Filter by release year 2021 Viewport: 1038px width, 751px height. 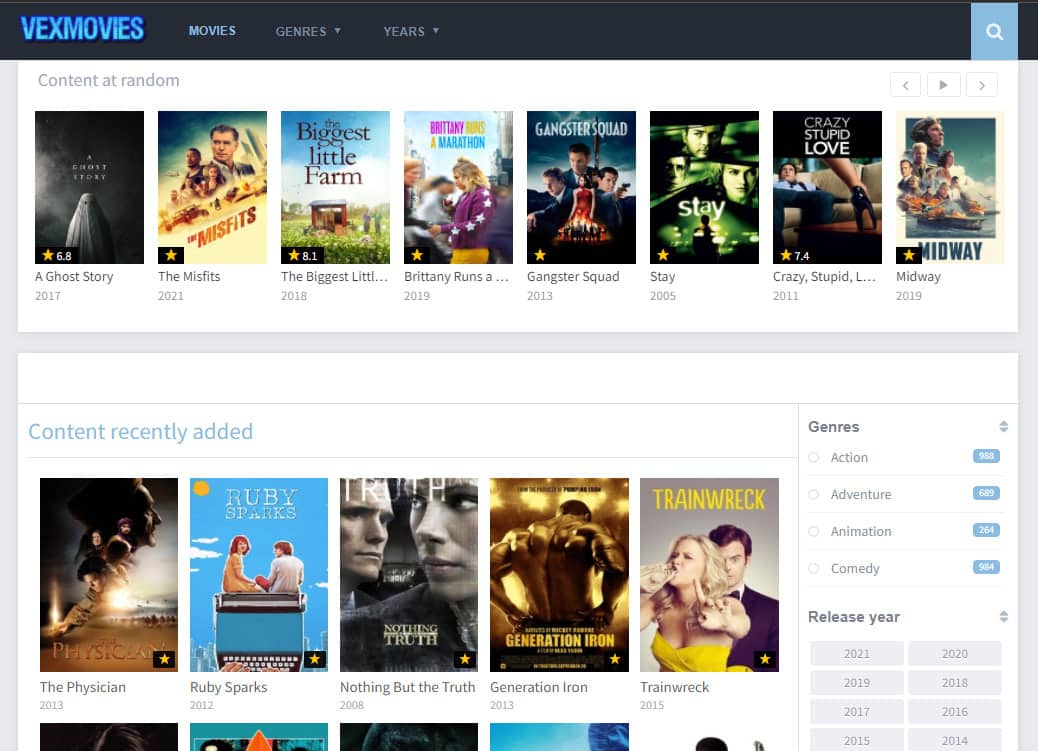857,654
